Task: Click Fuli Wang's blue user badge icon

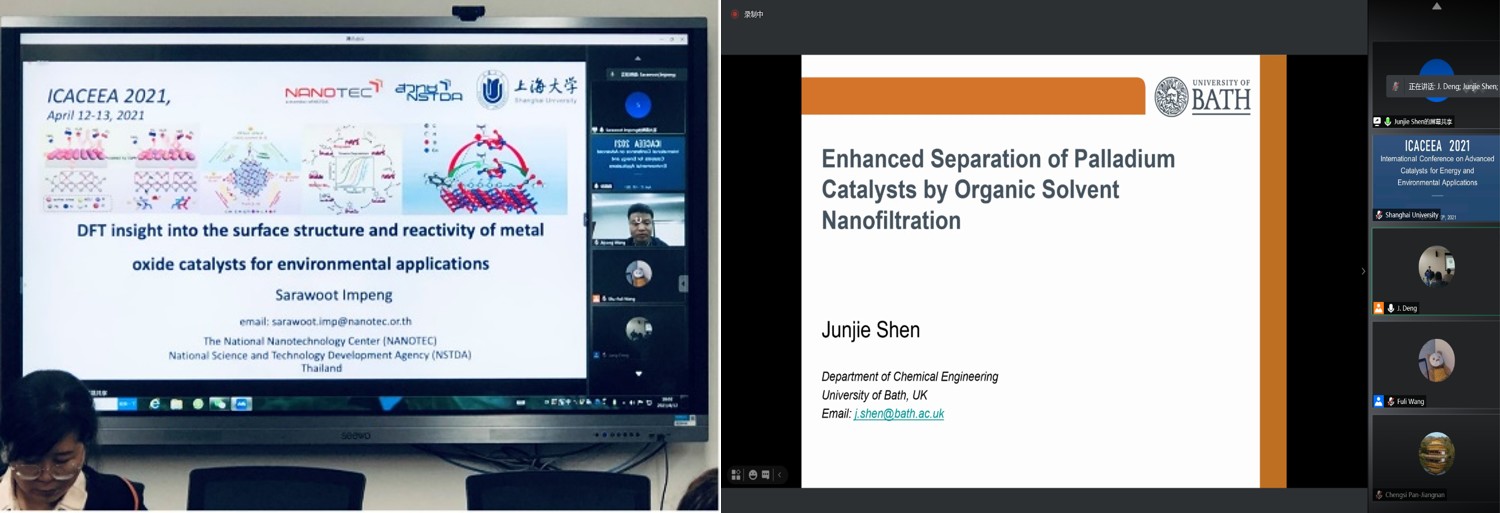Action: pyautogui.click(x=1379, y=401)
